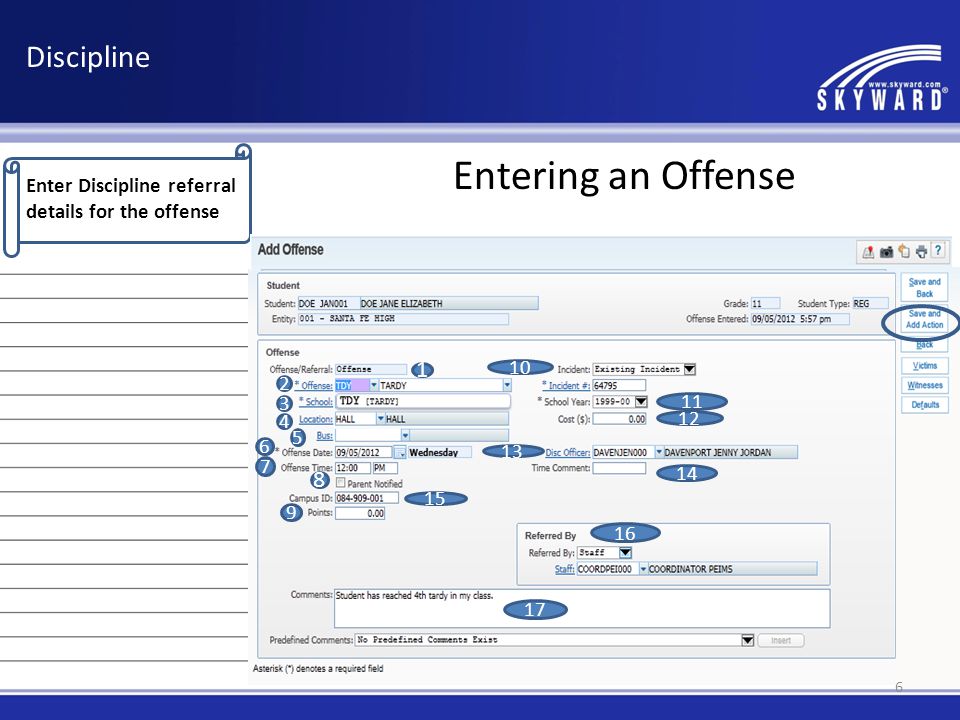
Task: Click the Cost ($) input field
Action: pyautogui.click(x=619, y=419)
